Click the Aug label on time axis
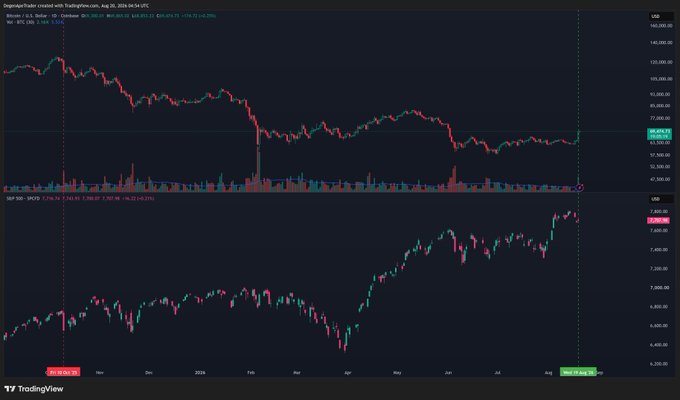This screenshot has height=400, width=680. [x=549, y=372]
